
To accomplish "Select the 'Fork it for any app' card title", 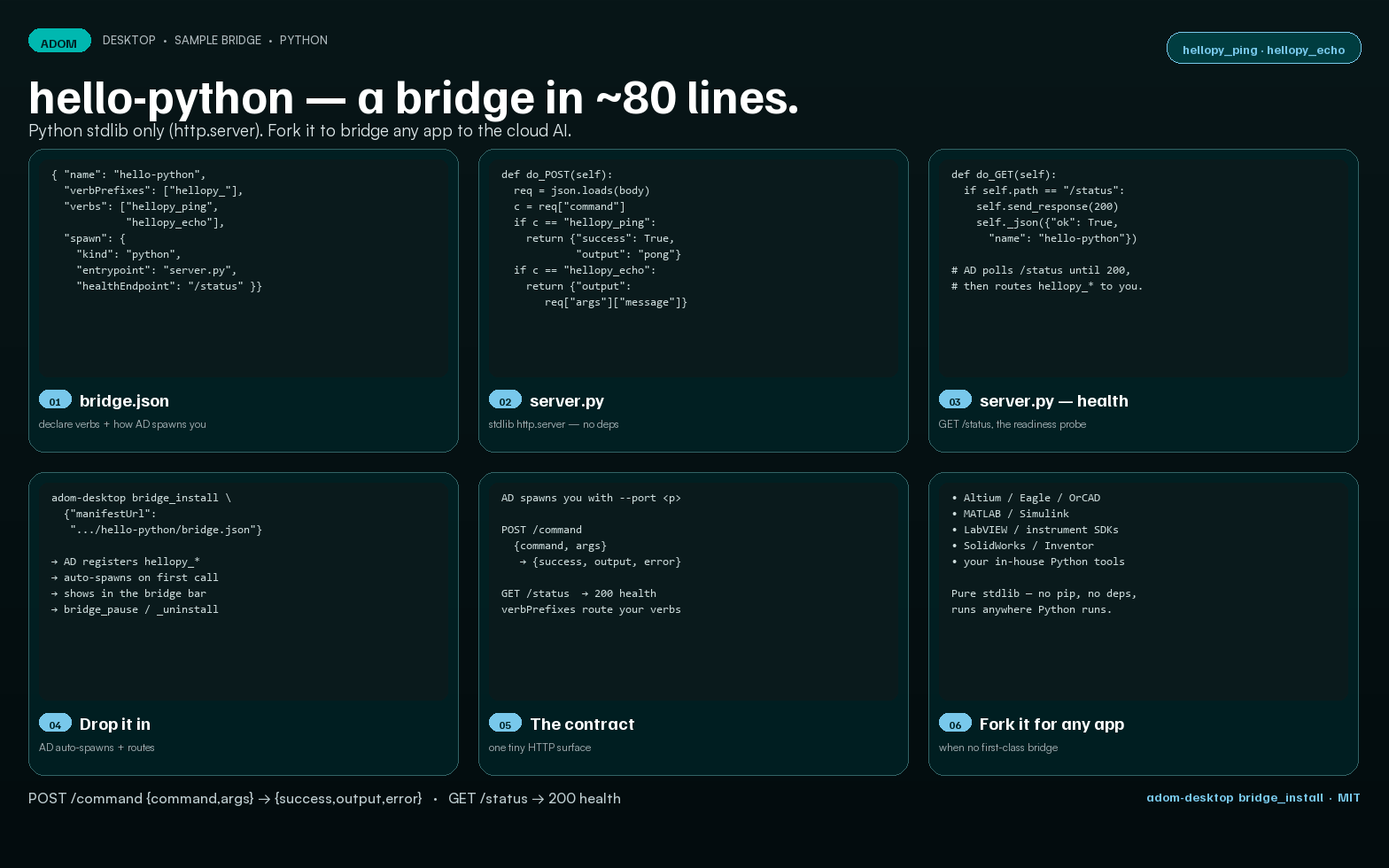I will click(x=1051, y=725).
